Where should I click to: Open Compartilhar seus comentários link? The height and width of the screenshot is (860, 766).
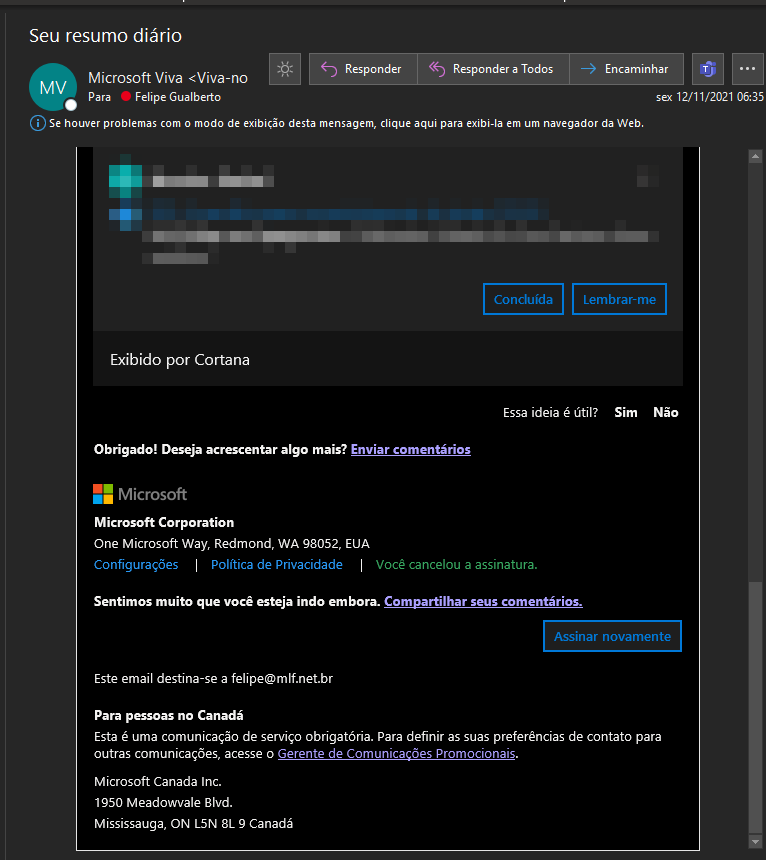pos(483,602)
